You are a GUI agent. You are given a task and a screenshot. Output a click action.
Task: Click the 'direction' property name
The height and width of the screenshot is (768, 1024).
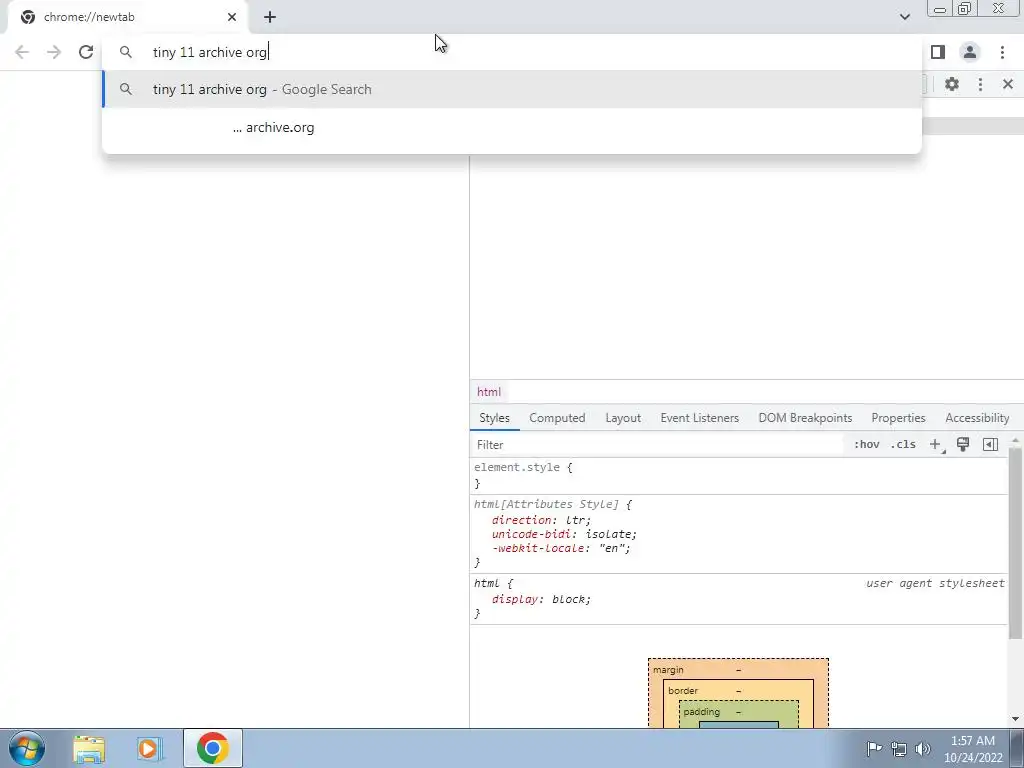(522, 520)
